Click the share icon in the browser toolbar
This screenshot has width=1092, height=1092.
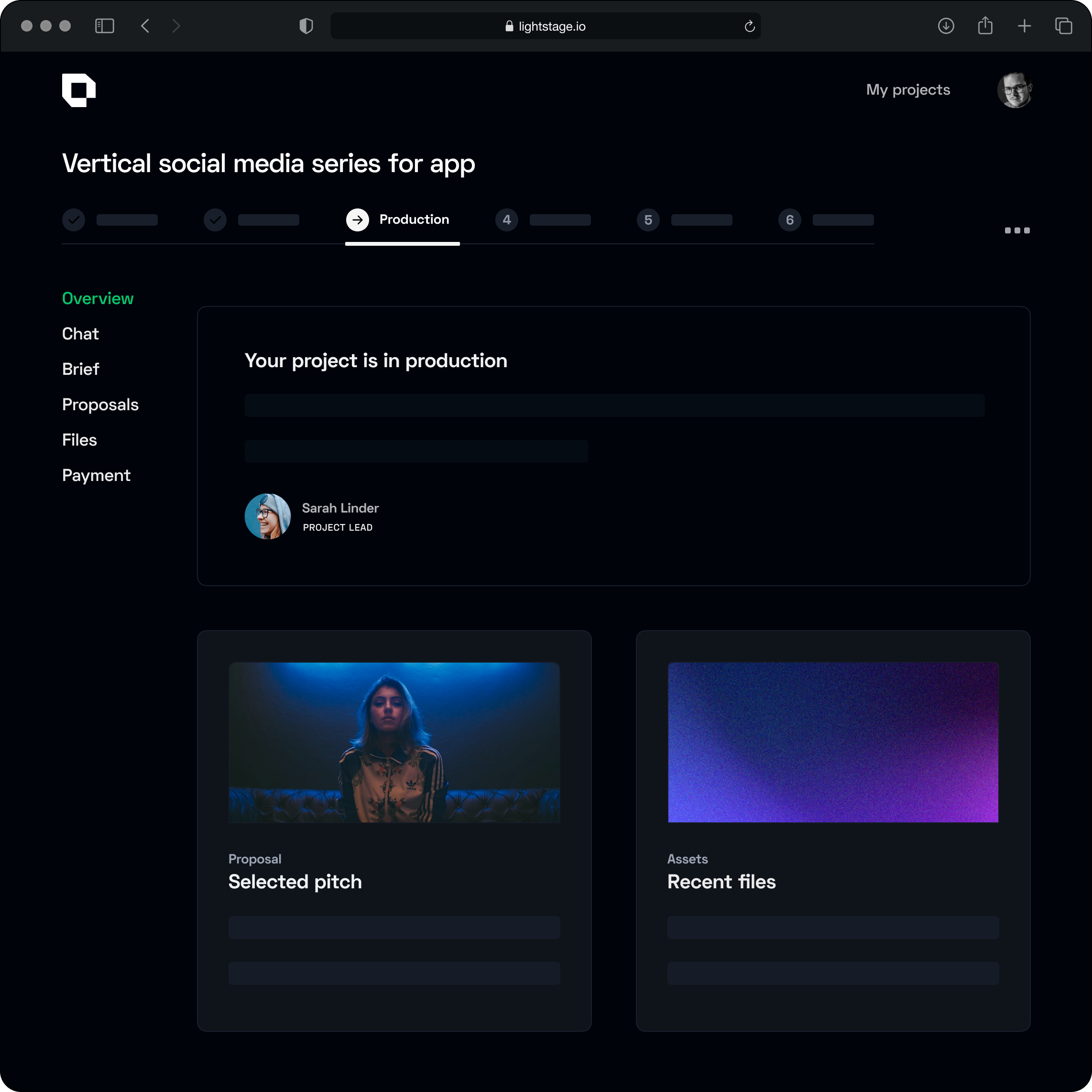pos(985,26)
